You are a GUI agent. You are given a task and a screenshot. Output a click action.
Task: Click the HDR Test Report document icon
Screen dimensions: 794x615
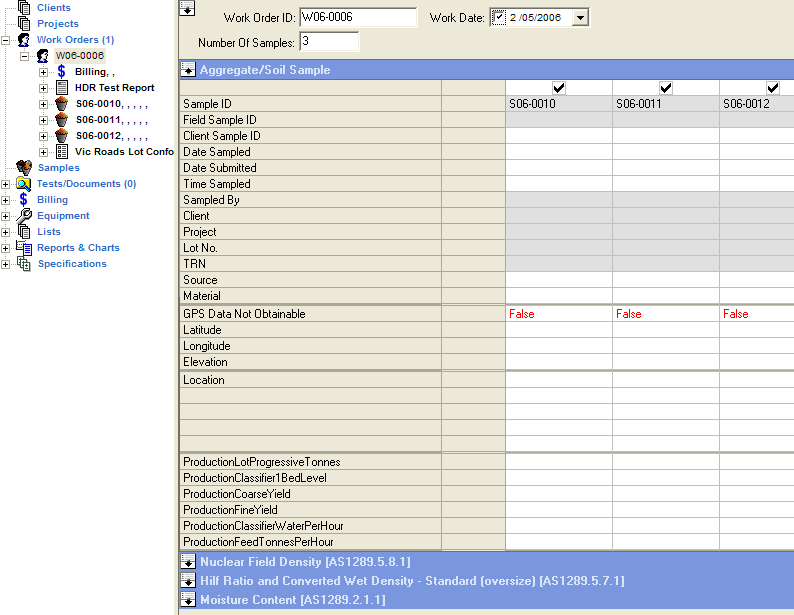click(62, 88)
